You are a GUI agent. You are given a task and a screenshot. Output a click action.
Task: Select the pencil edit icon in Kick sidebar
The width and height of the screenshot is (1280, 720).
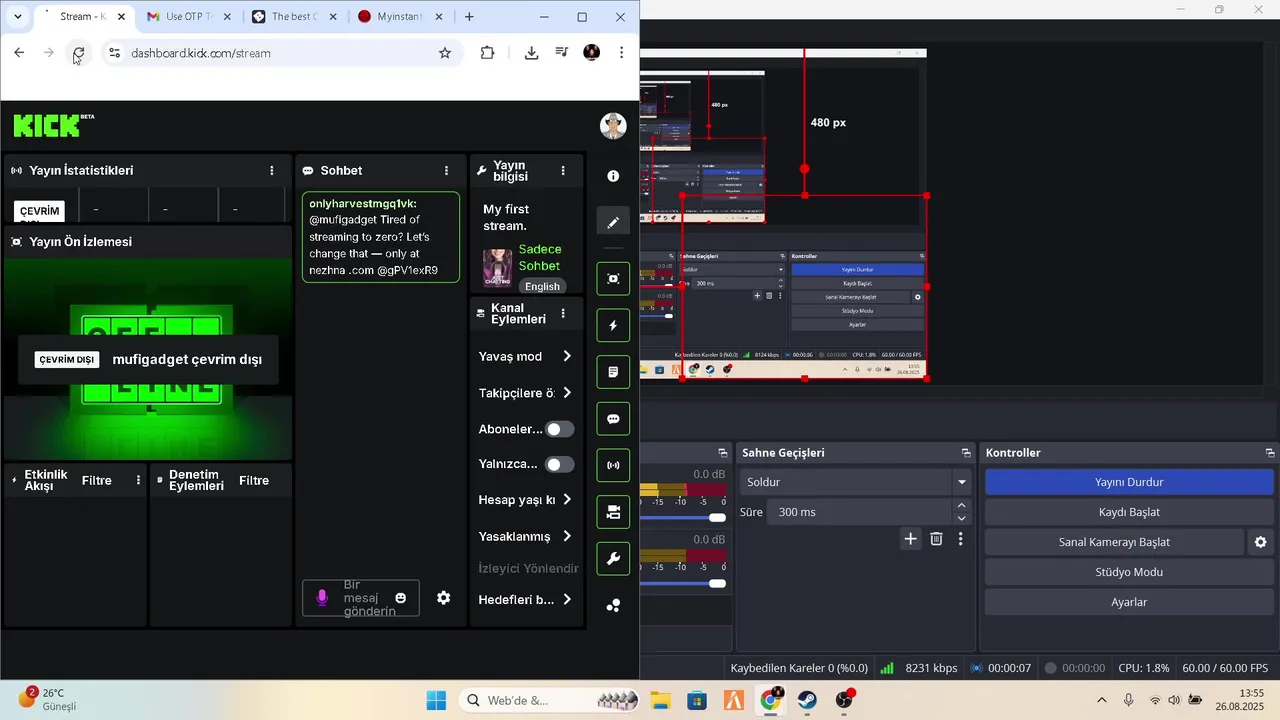(613, 222)
